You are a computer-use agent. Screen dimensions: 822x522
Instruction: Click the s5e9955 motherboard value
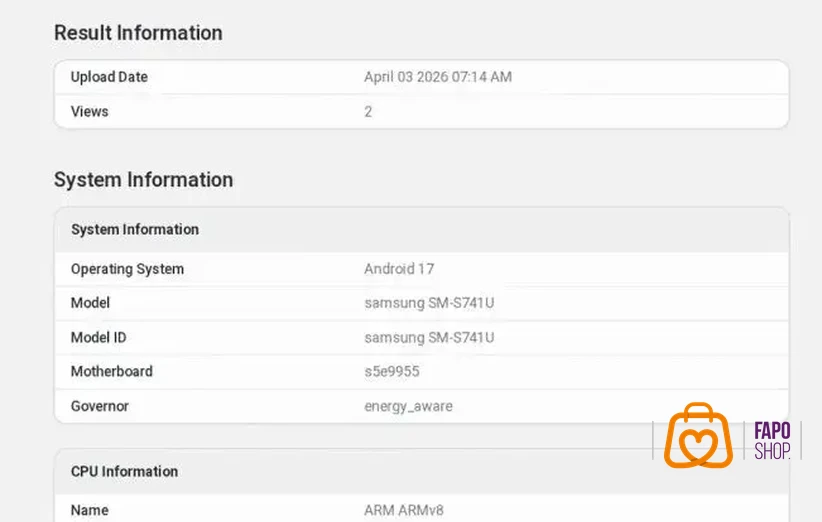[x=392, y=372]
